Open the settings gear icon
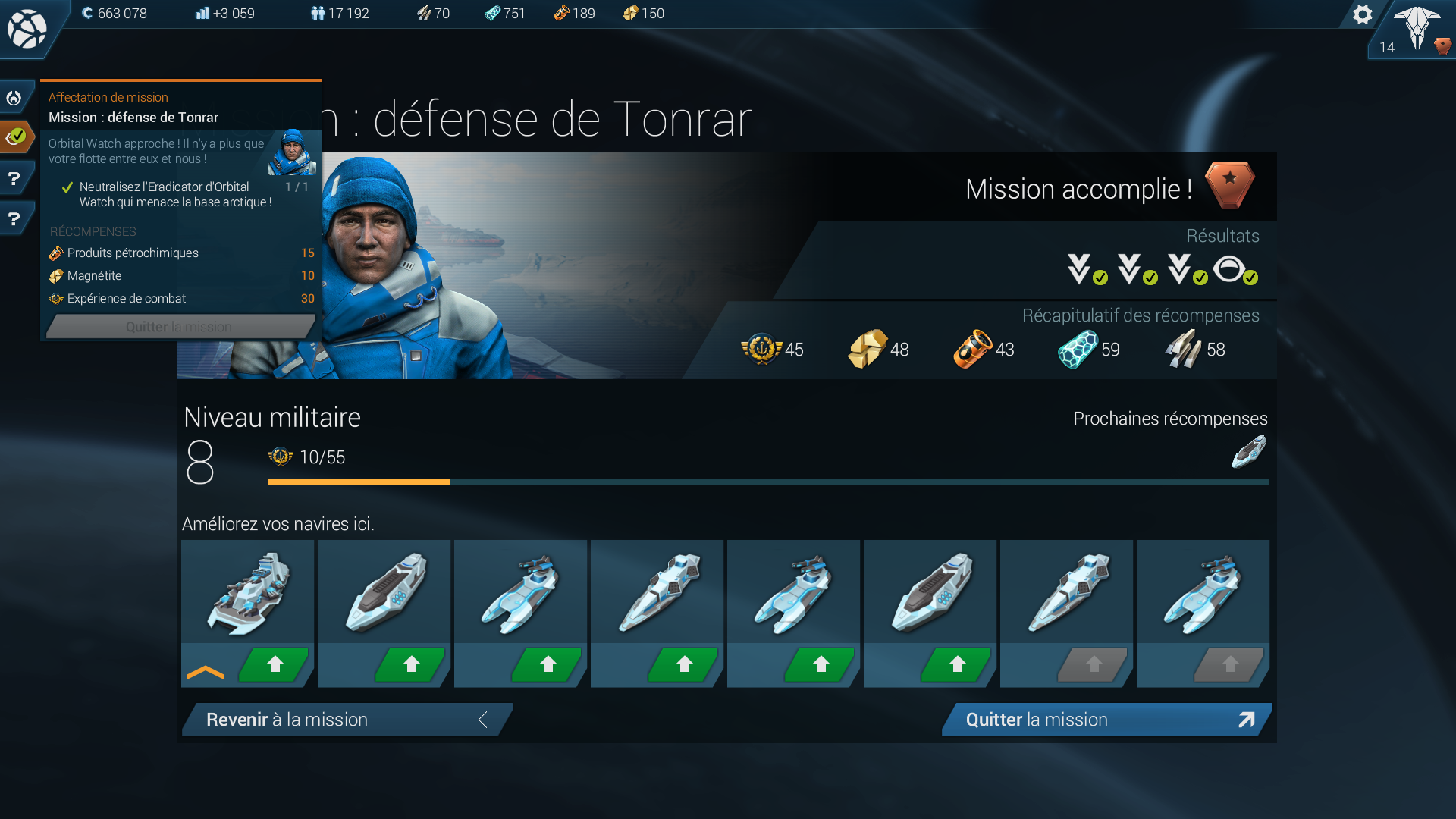Image resolution: width=1456 pixels, height=819 pixels. [1363, 14]
